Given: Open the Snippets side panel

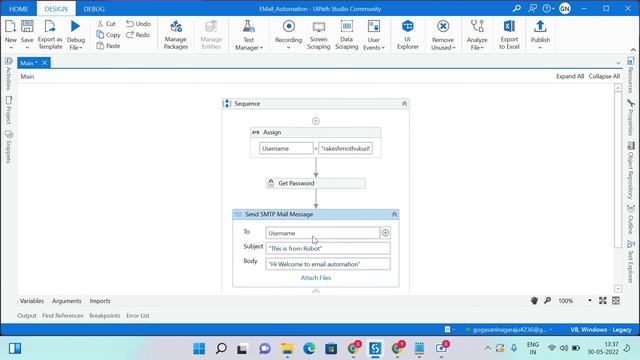Looking at the screenshot, I should tap(9, 147).
